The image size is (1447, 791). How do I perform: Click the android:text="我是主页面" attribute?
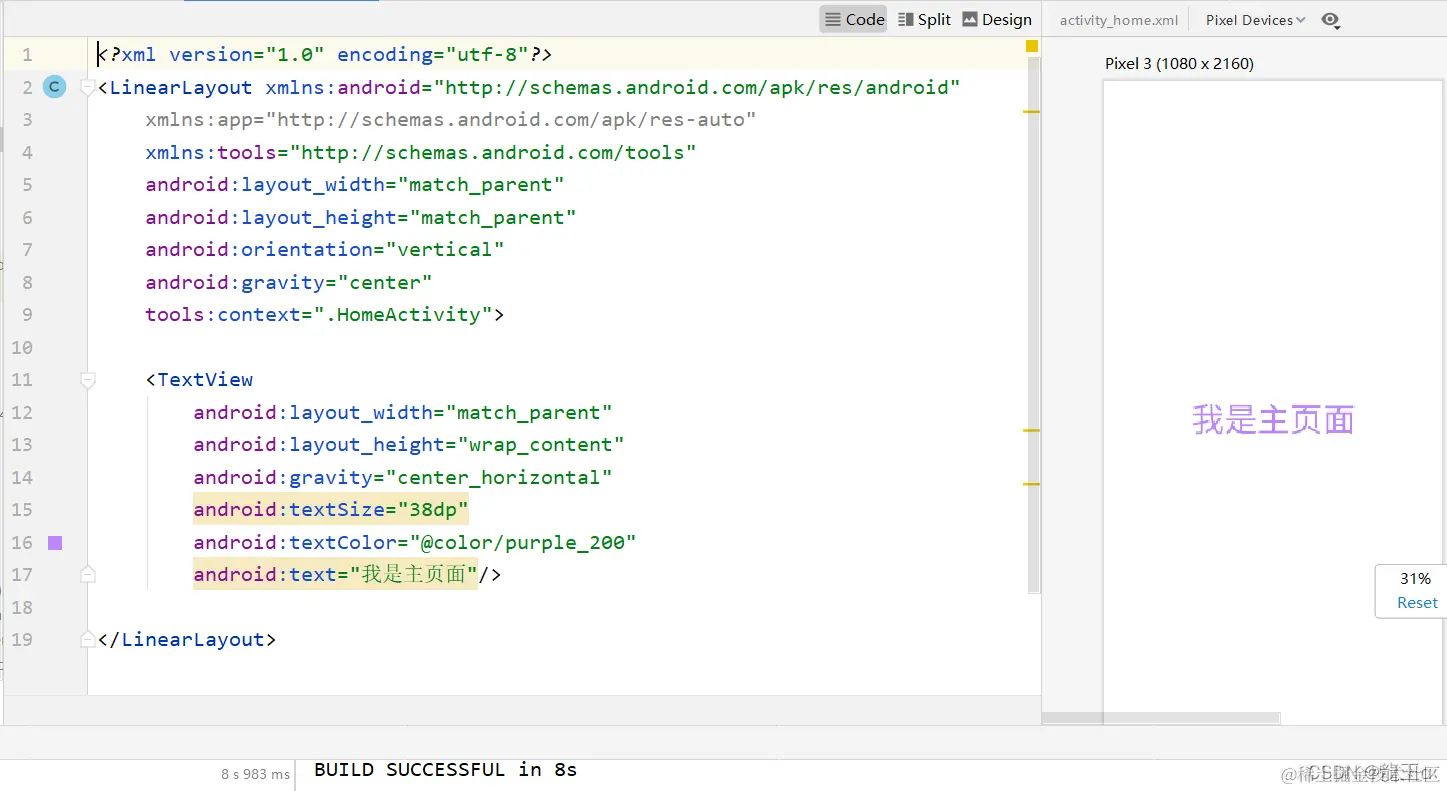point(336,574)
